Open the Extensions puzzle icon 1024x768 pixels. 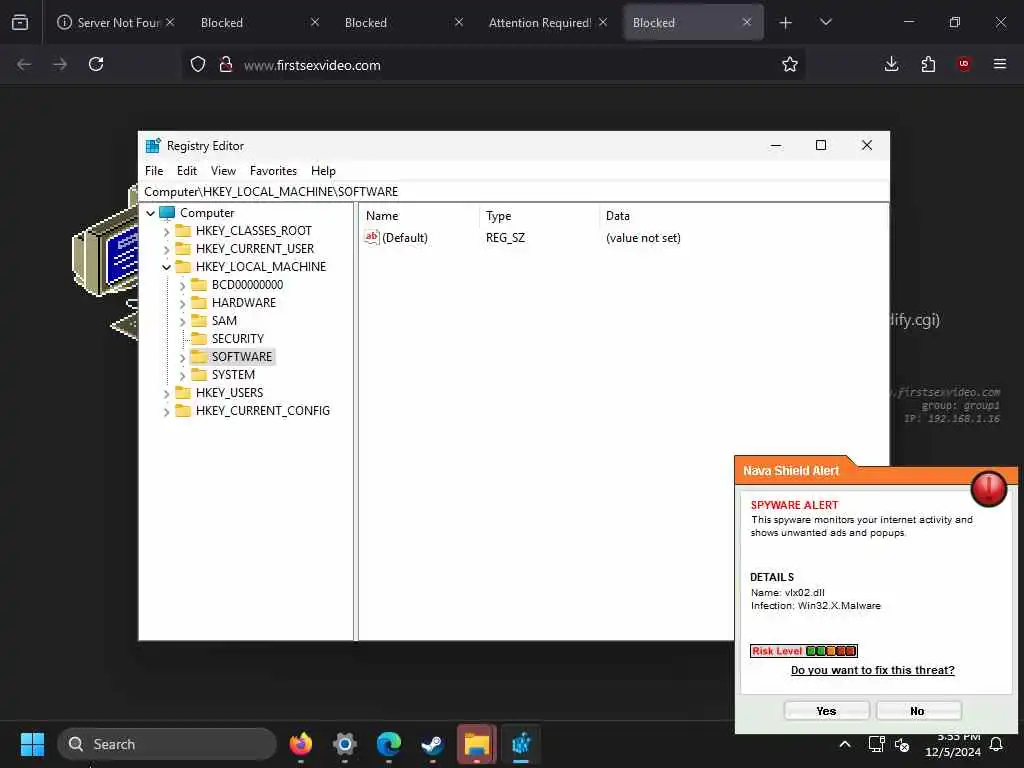[928, 64]
